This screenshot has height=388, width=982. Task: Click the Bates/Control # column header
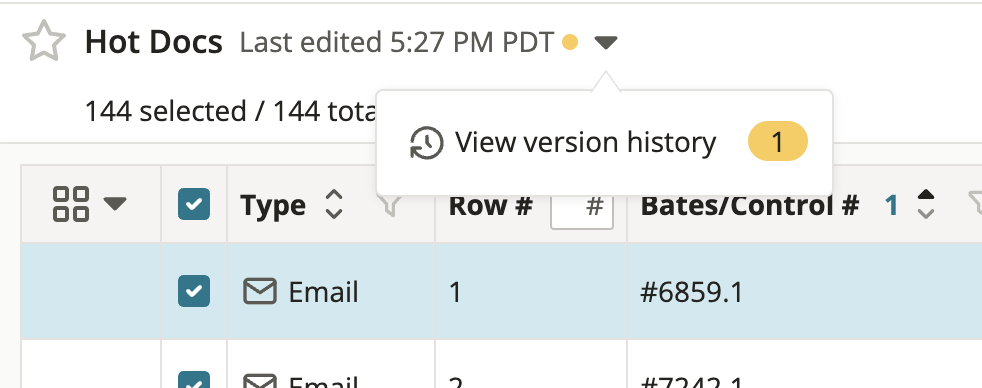(749, 205)
